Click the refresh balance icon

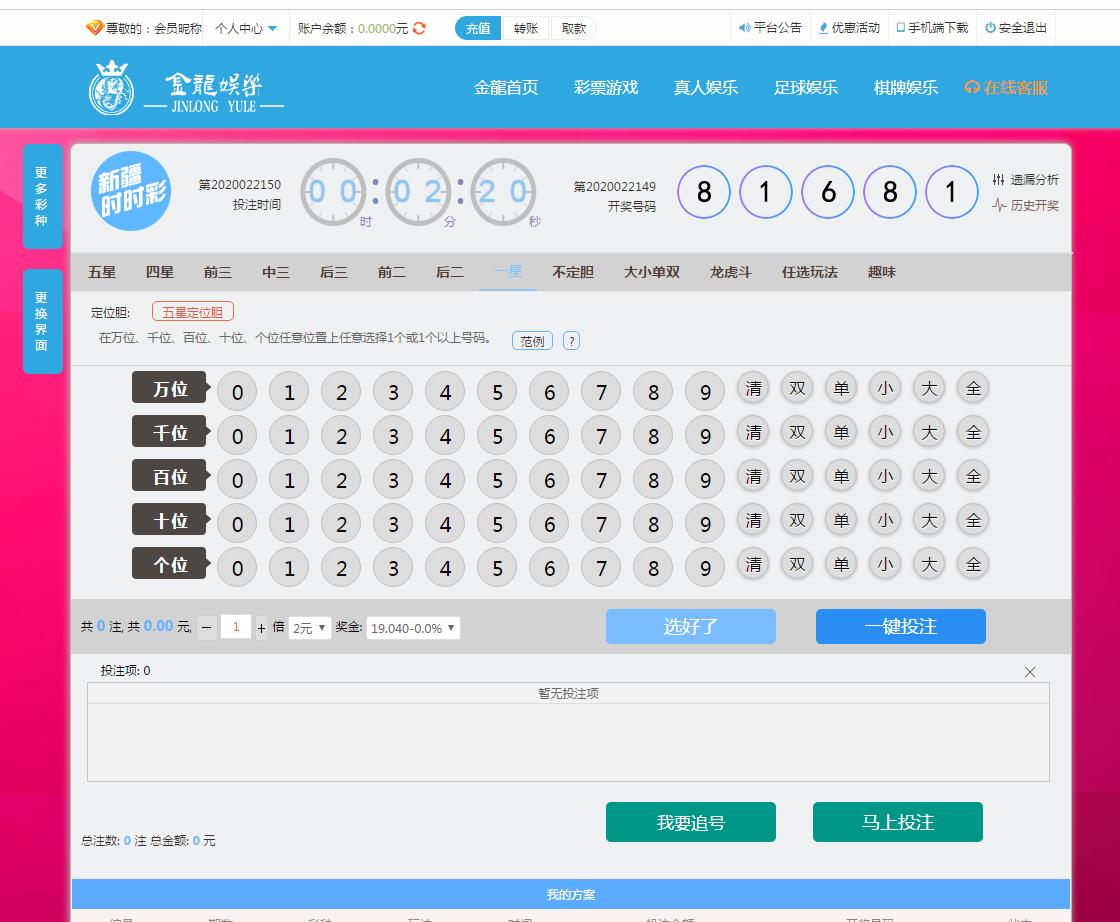tap(419, 28)
